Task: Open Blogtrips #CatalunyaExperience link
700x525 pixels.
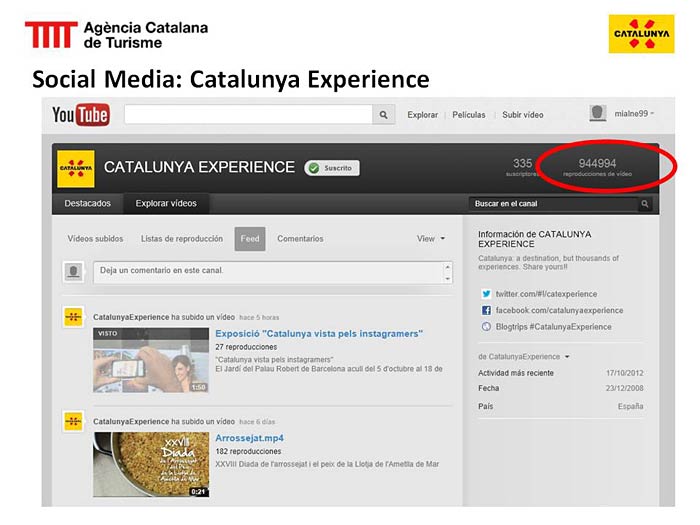Action: [x=554, y=327]
